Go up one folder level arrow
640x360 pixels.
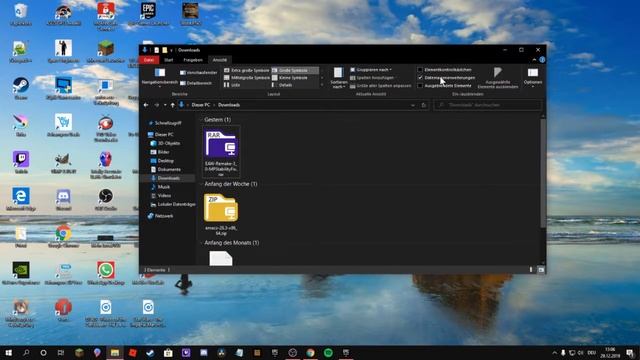tap(173, 105)
